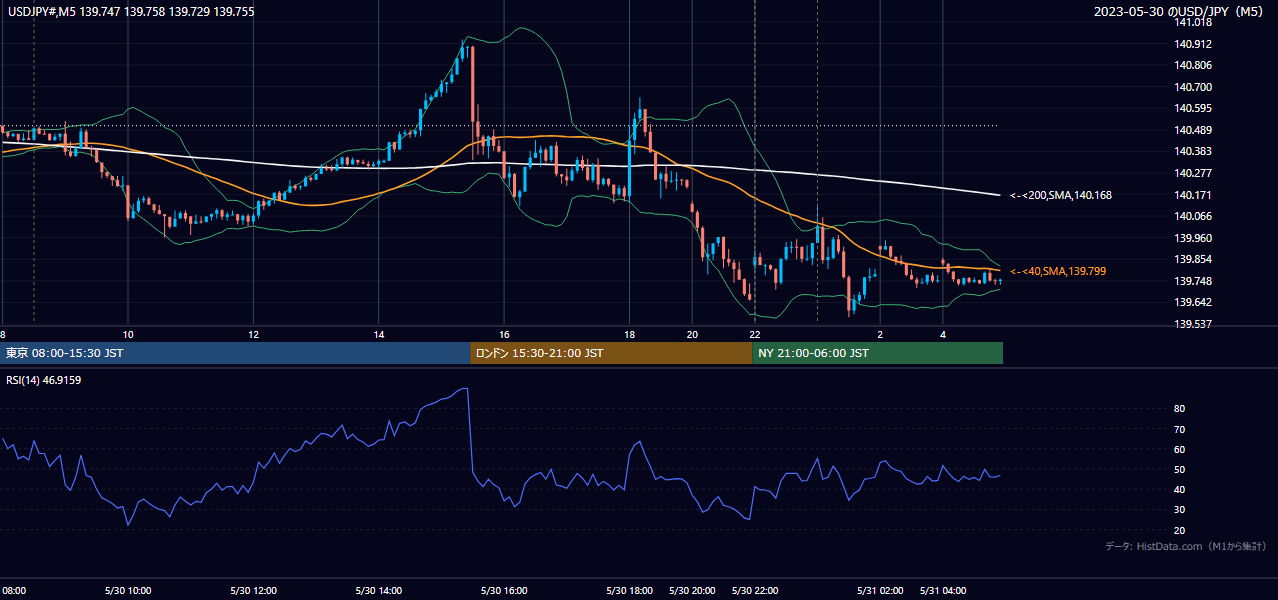Select the bottom axis 5/30 12:00 label

253,591
